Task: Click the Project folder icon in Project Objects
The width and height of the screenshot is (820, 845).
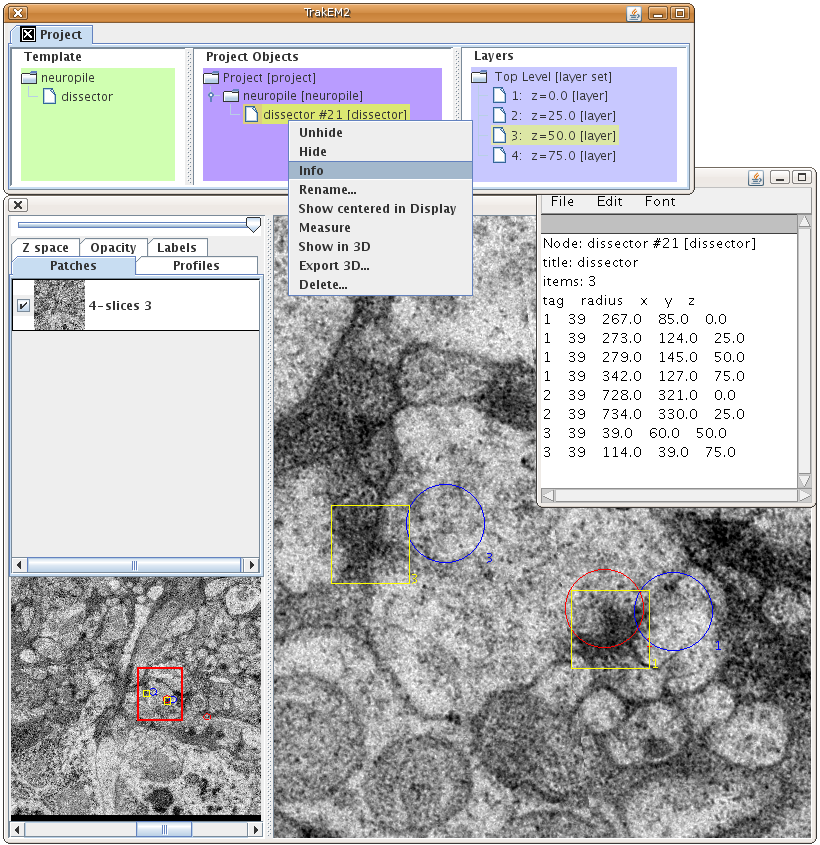Action: [x=211, y=77]
